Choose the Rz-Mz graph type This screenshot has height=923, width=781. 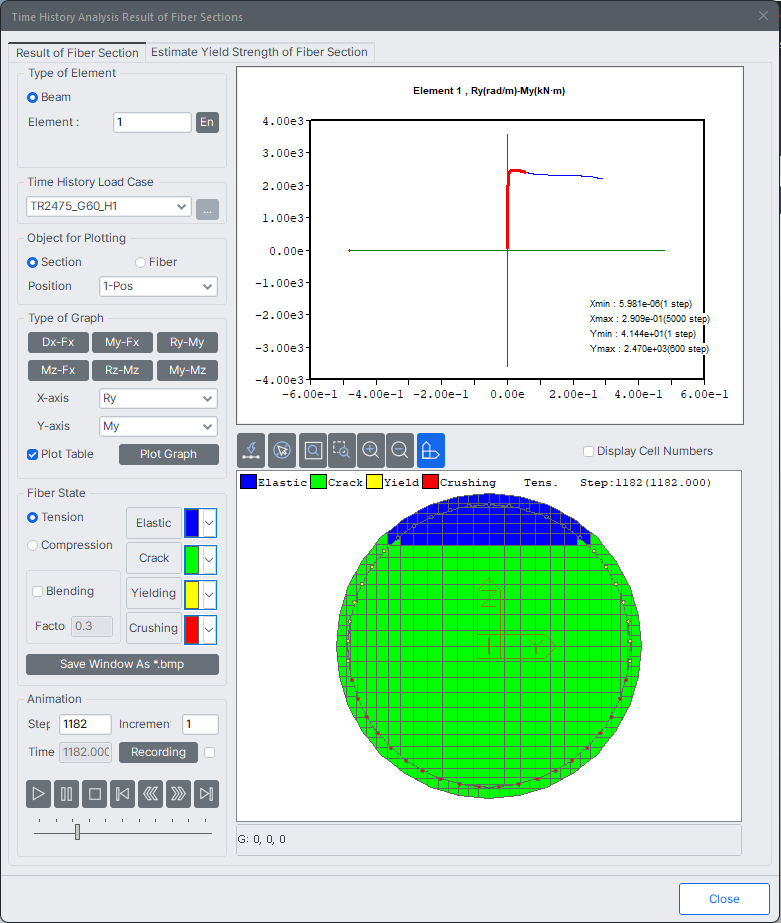tap(122, 370)
